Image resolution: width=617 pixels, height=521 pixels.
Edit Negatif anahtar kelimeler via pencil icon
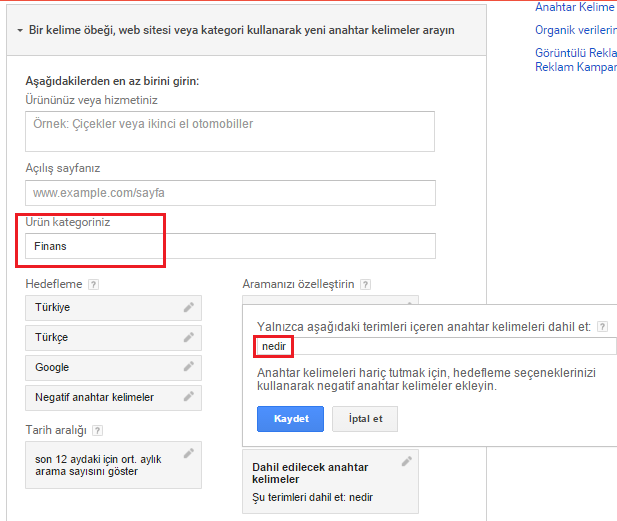click(x=188, y=398)
